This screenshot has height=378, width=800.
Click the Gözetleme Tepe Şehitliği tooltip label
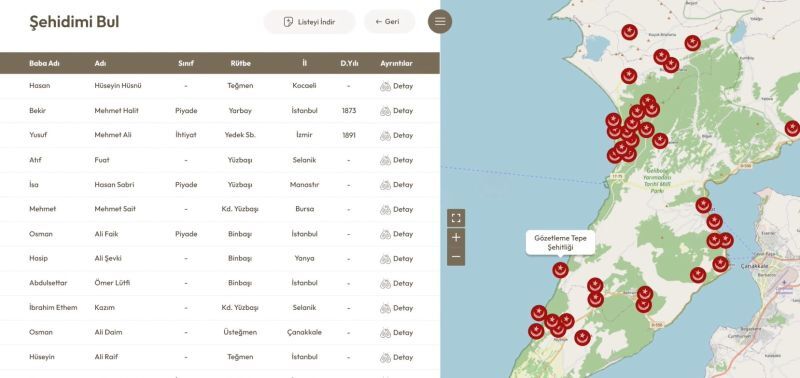[x=560, y=242]
